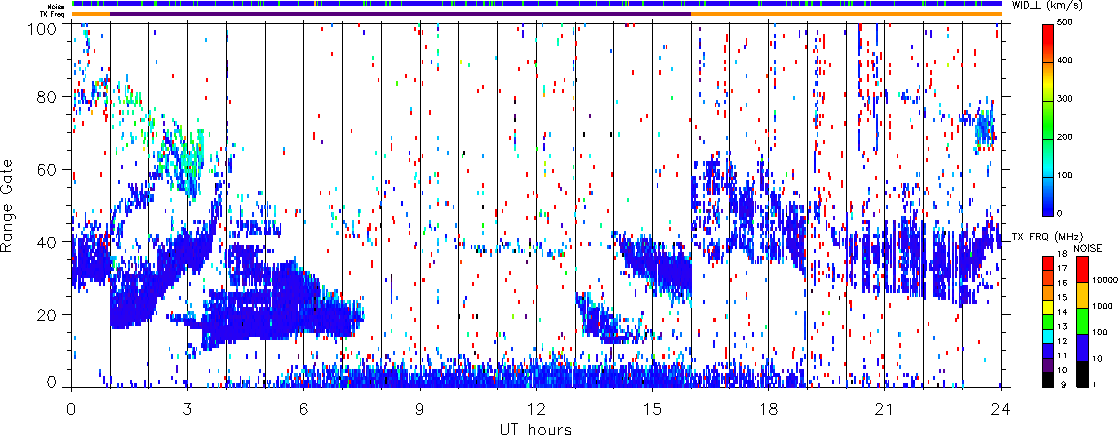Click the '9' tick on UT hours axis
Viewport: 1118px width, 435px height.
420,409
